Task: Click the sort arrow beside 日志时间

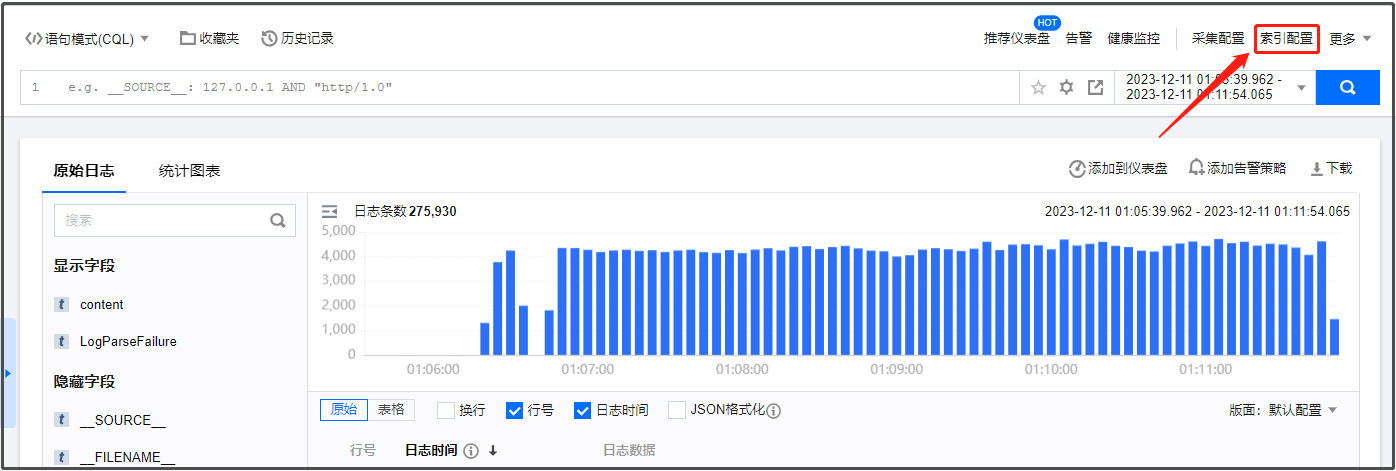Action: 493,451
